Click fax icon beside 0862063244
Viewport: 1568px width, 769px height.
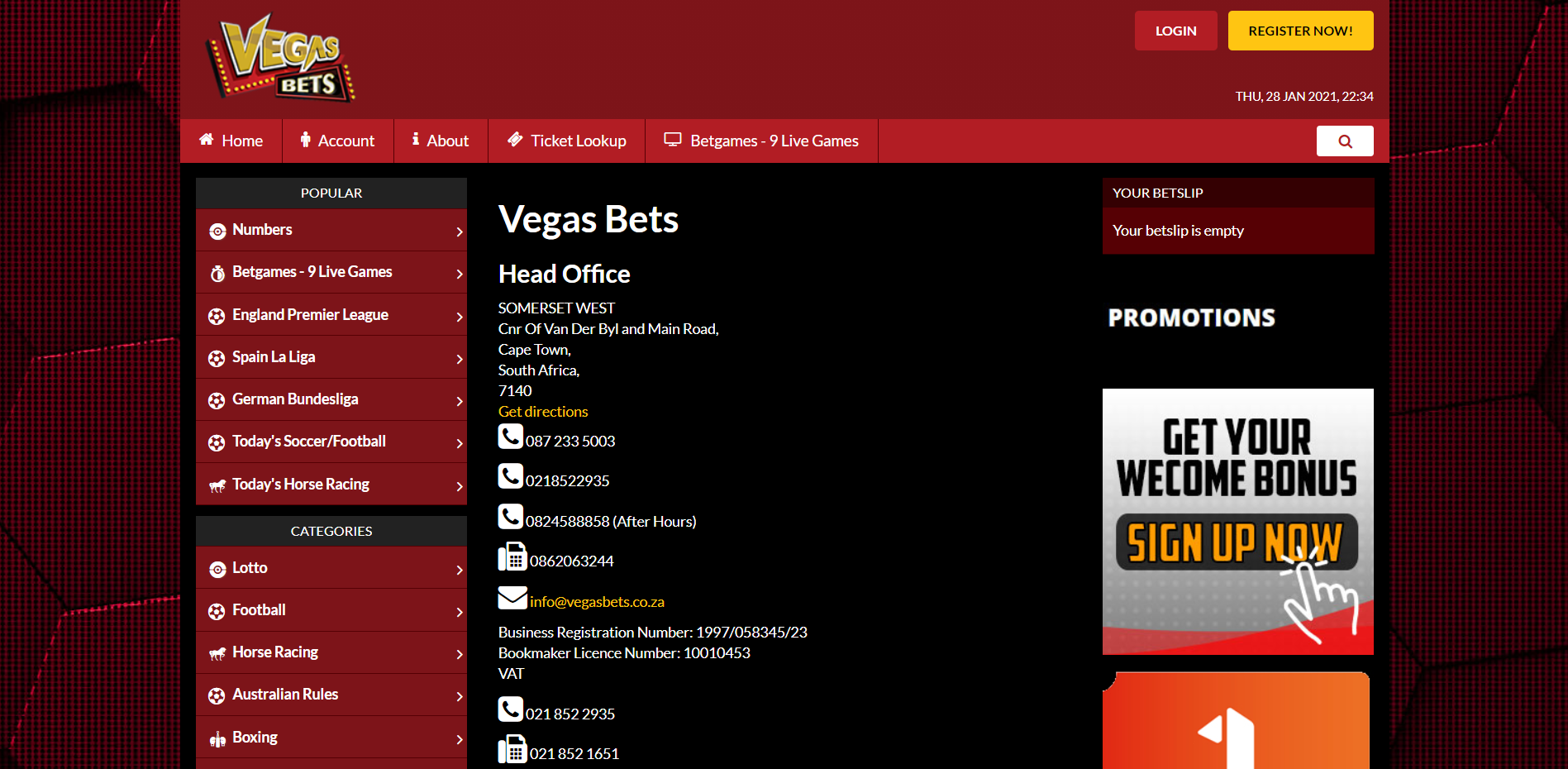[512, 556]
